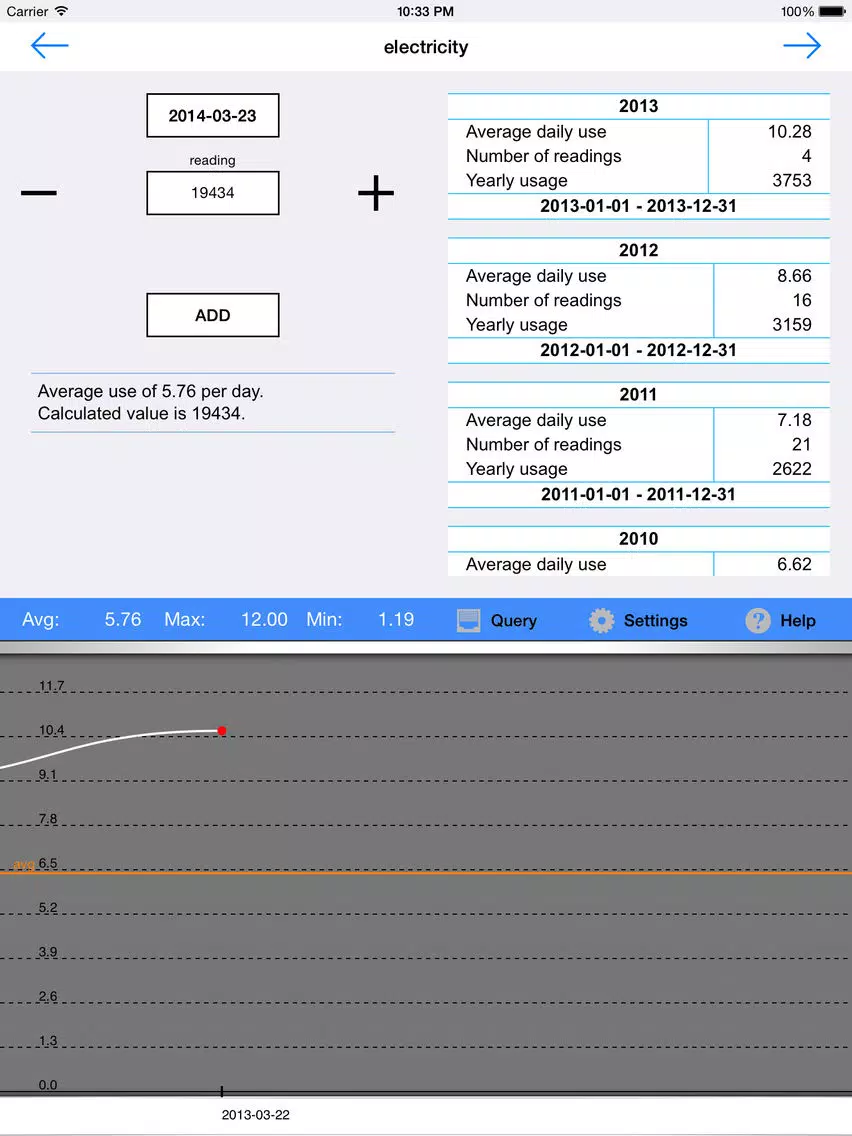This screenshot has height=1136, width=852.
Task: Tap the electricity title
Action: (x=426, y=47)
